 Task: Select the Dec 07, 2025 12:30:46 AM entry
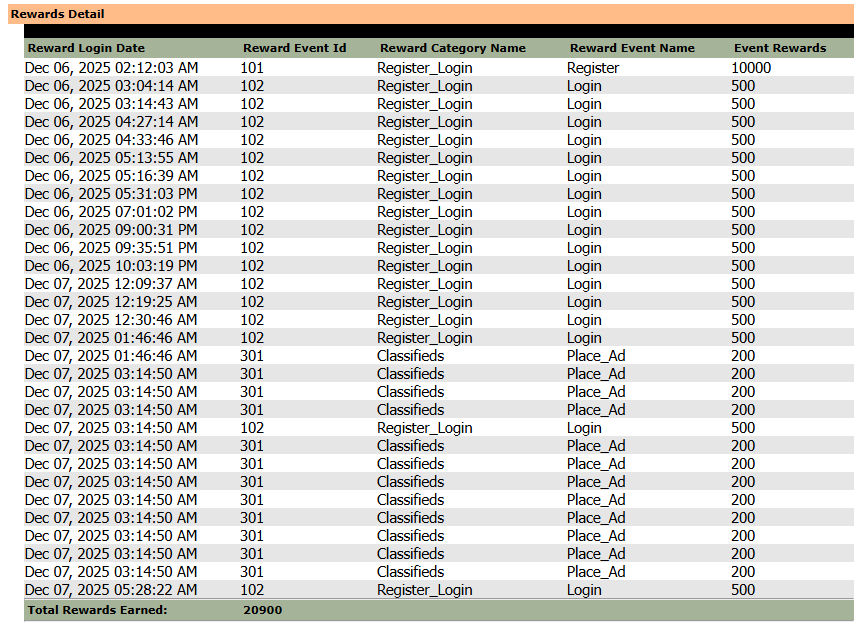coord(111,320)
